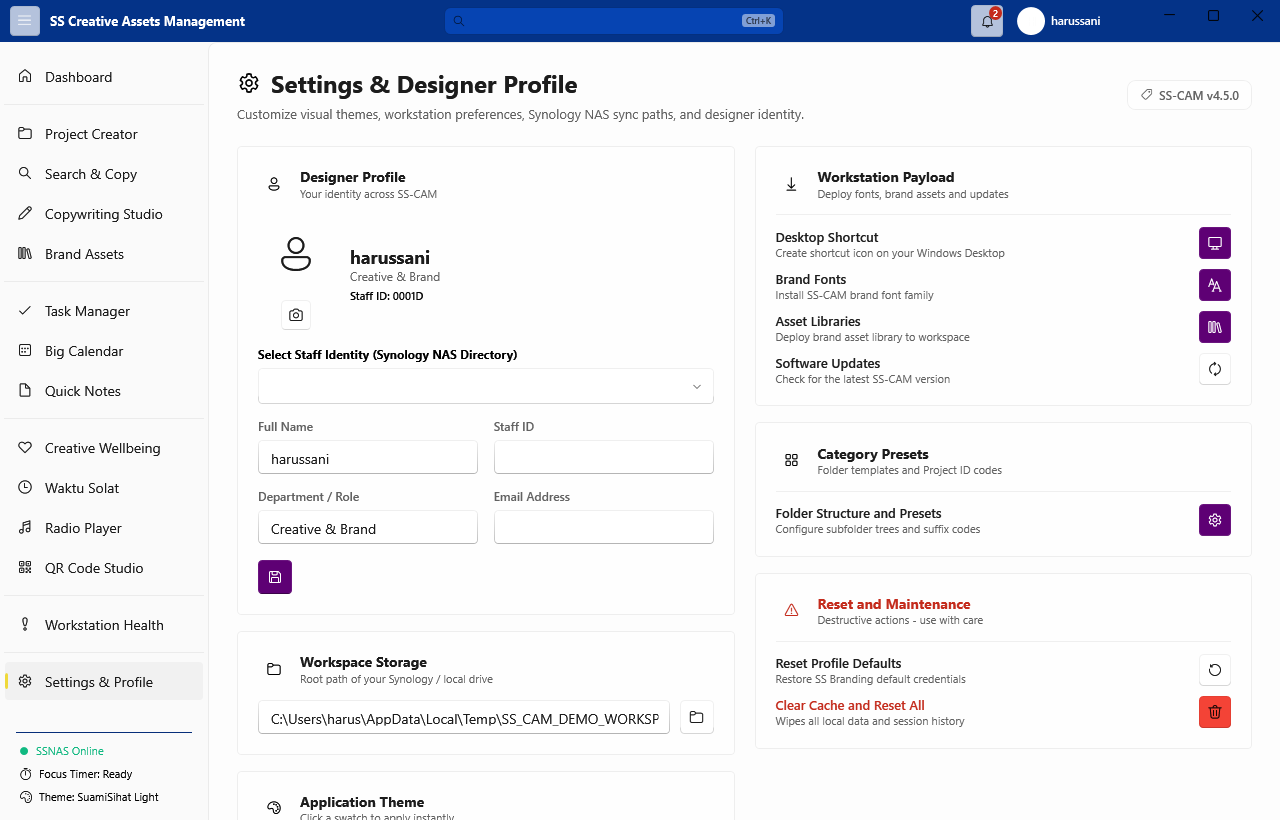The image size is (1280, 820).
Task: Open the Big Calendar
Action: coord(104,351)
